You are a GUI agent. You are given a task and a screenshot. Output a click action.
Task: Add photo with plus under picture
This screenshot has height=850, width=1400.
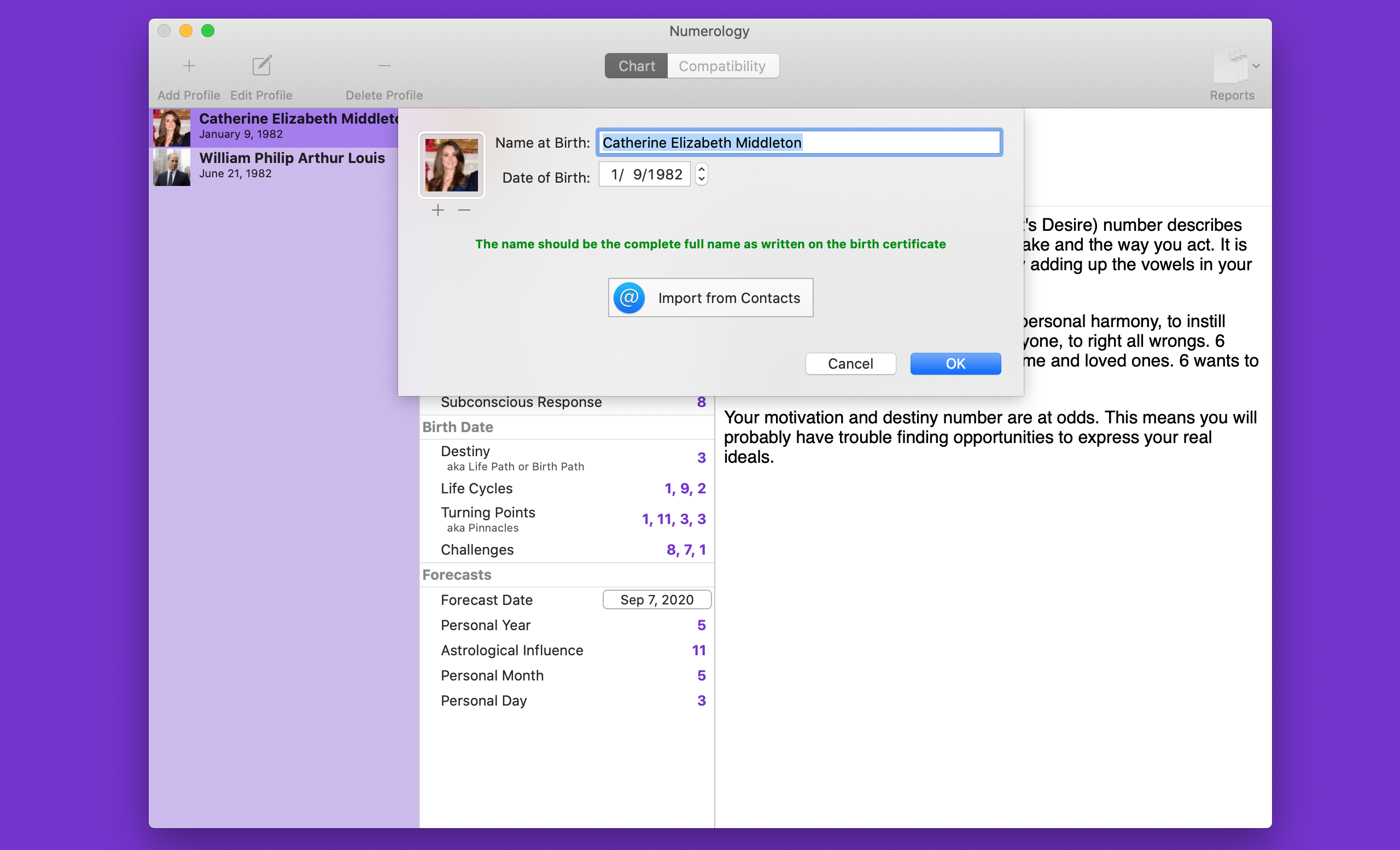click(x=437, y=211)
